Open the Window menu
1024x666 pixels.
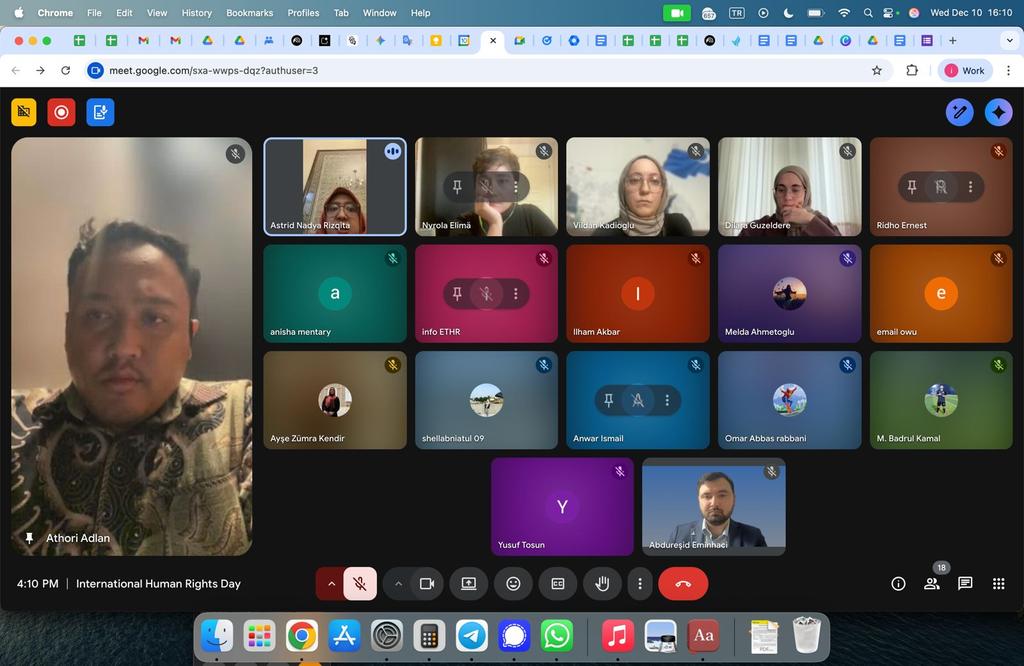click(x=379, y=12)
